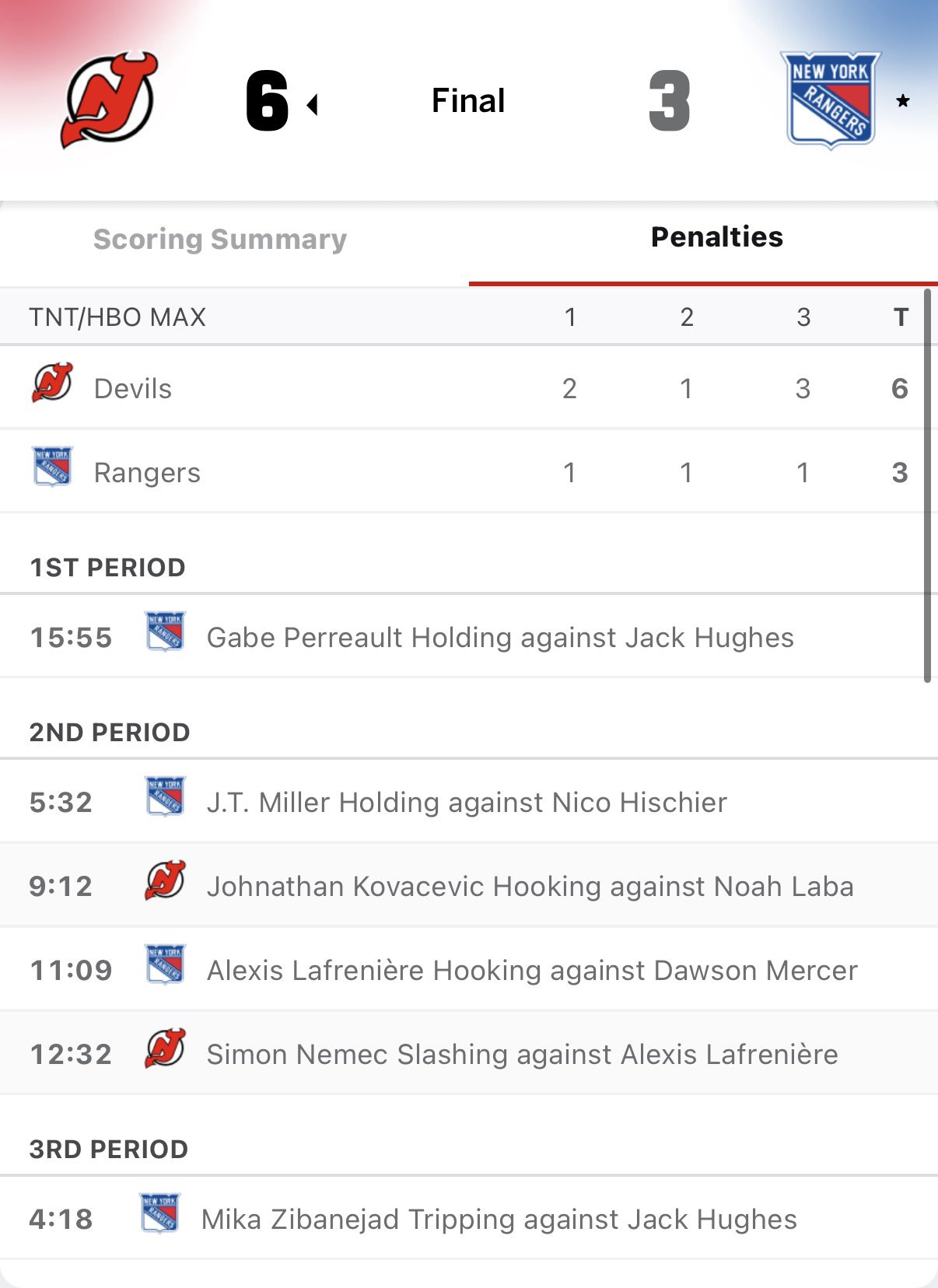
Task: Open the Rangers team name link
Action: click(147, 473)
